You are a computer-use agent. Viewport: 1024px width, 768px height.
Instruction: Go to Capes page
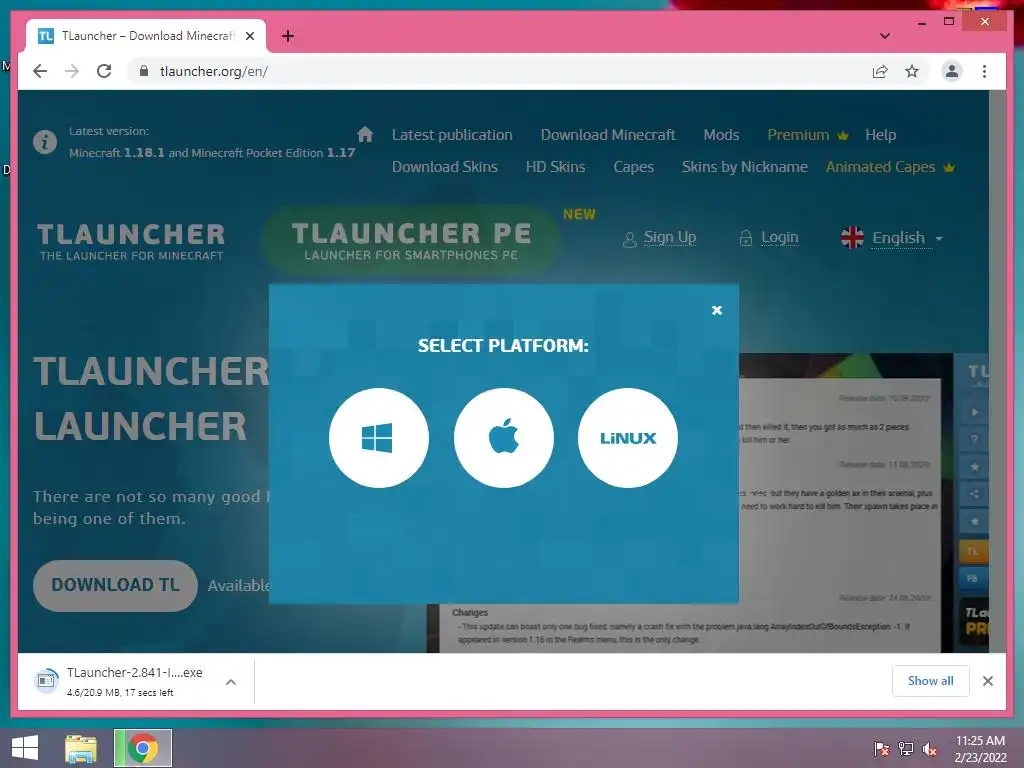633,167
